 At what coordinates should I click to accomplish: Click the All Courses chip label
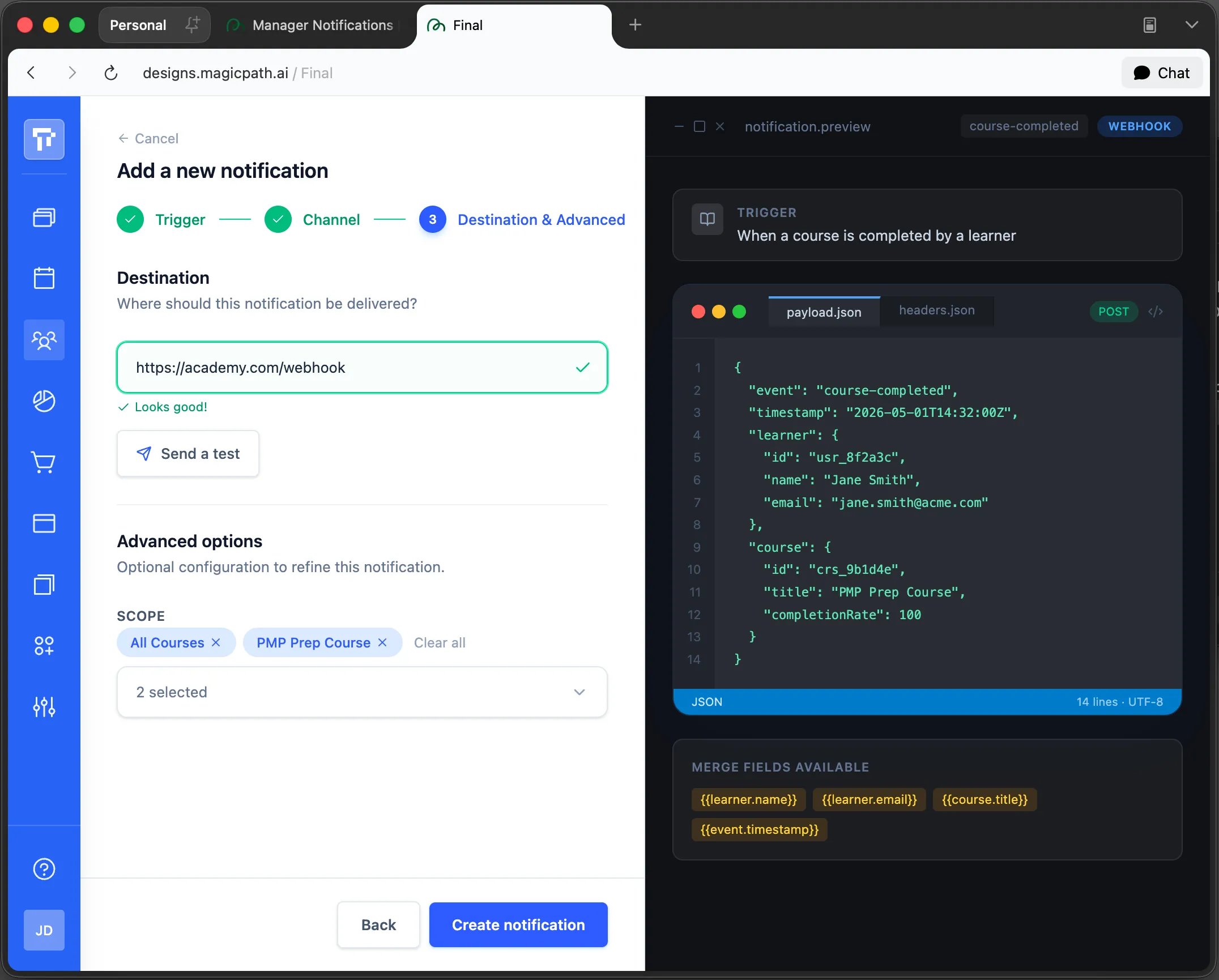[168, 642]
